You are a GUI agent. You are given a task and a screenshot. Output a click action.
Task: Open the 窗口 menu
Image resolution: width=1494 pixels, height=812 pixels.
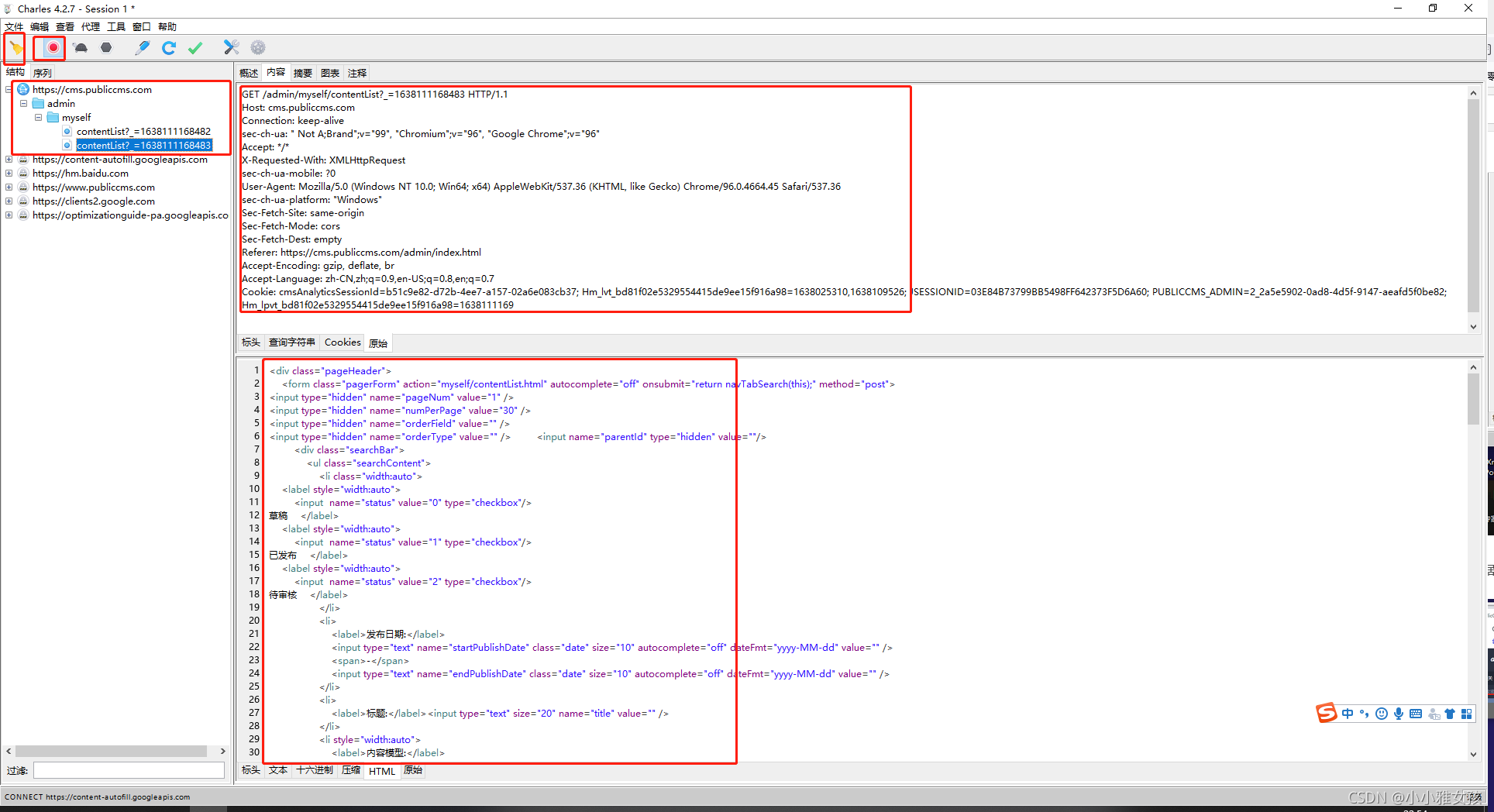(x=142, y=27)
